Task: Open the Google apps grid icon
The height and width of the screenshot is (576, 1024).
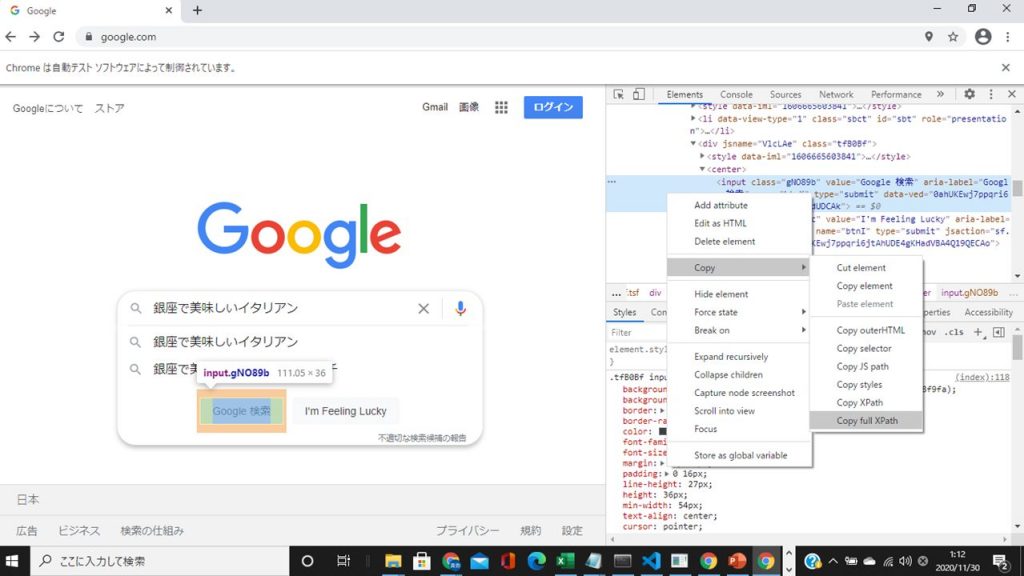Action: coord(502,108)
